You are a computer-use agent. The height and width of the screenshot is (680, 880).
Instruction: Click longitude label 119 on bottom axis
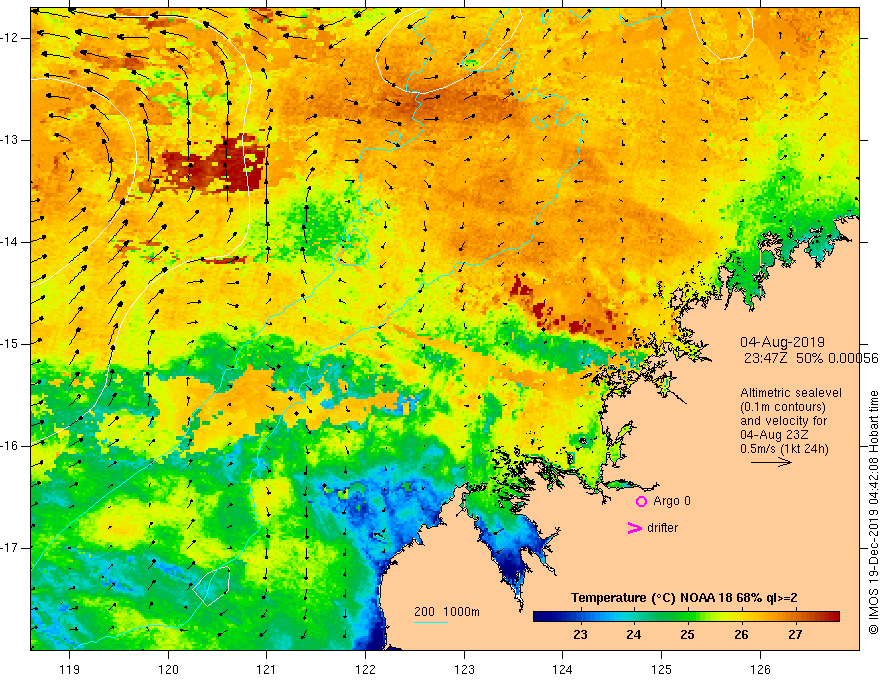(x=70, y=669)
